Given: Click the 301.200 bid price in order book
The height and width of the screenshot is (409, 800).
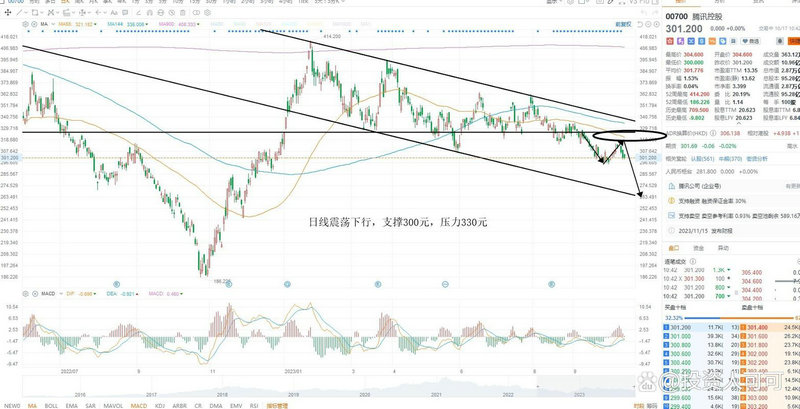Looking at the screenshot, I should tap(680, 326).
